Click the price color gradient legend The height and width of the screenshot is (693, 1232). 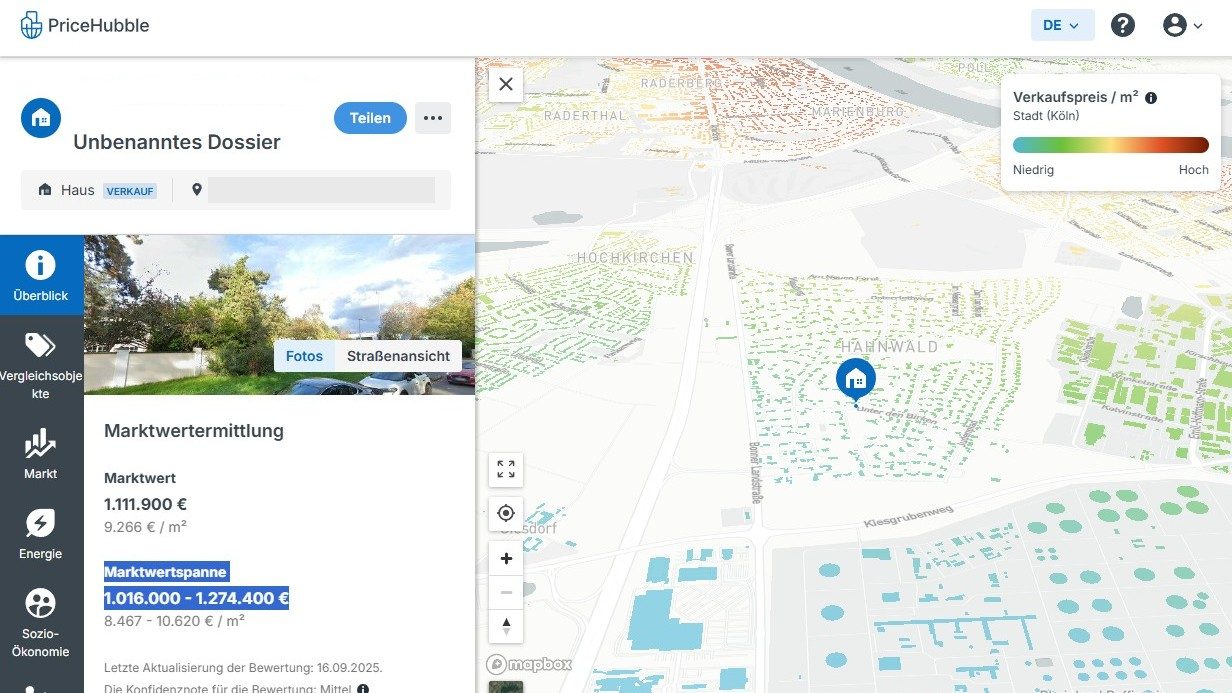click(1111, 145)
